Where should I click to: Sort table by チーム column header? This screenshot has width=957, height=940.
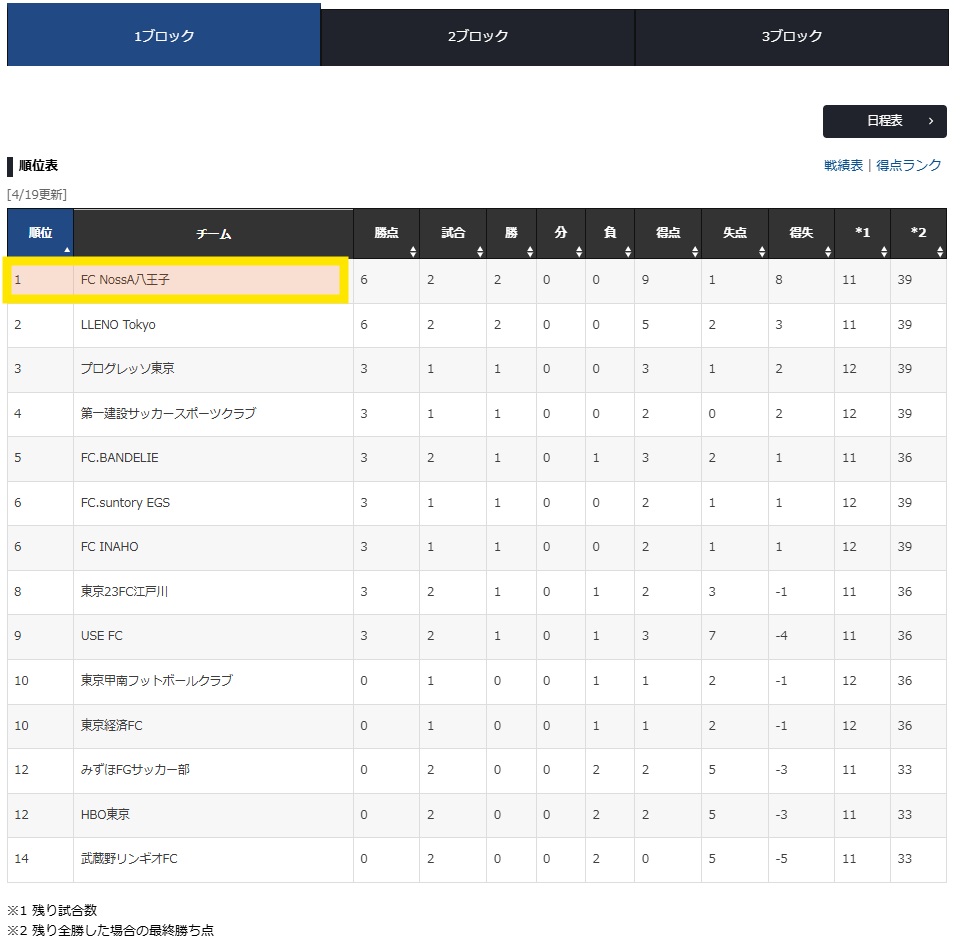[213, 234]
